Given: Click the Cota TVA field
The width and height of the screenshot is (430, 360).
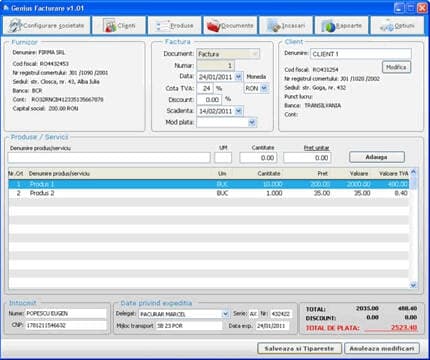Looking at the screenshot, I should [x=205, y=88].
